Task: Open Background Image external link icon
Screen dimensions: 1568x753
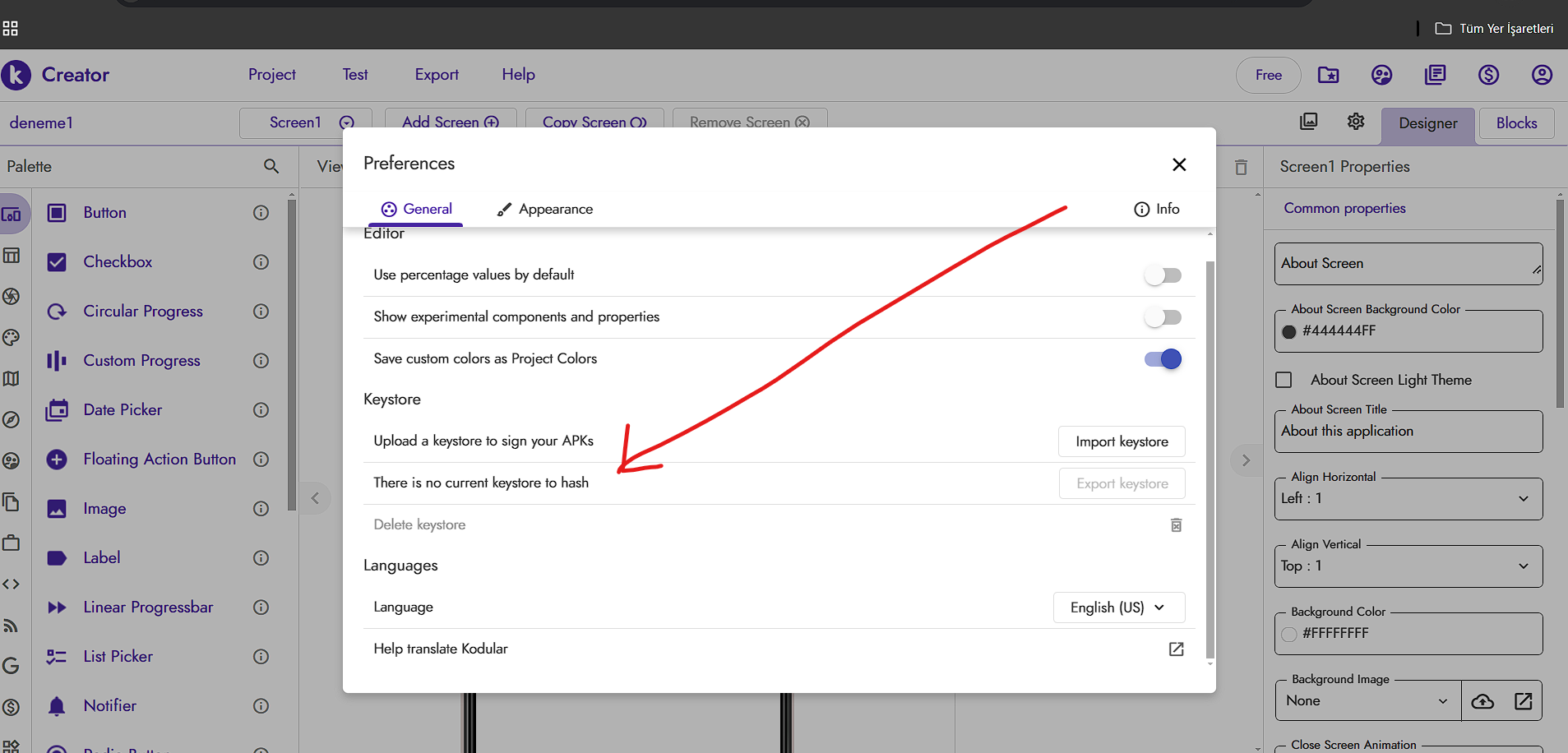Action: coord(1523,701)
